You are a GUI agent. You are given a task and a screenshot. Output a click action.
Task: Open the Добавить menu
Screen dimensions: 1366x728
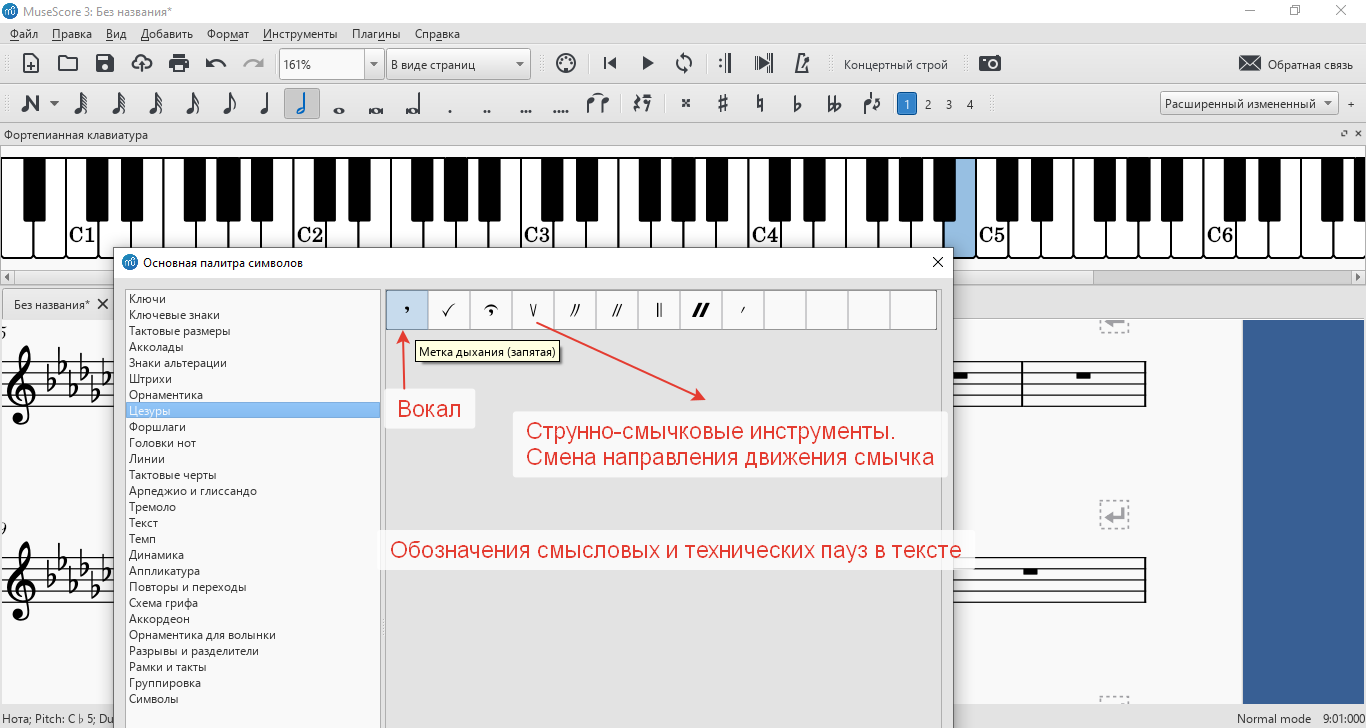tap(167, 34)
